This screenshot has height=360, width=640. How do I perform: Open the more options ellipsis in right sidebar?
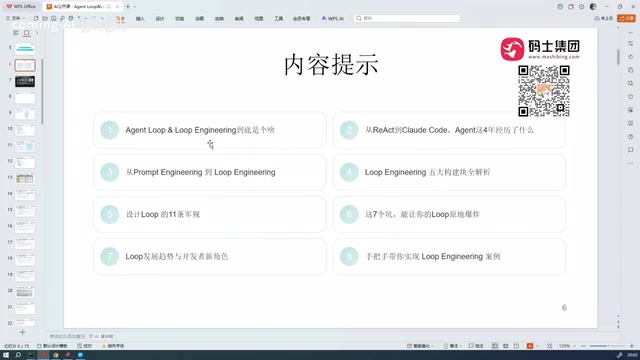[x=631, y=163]
